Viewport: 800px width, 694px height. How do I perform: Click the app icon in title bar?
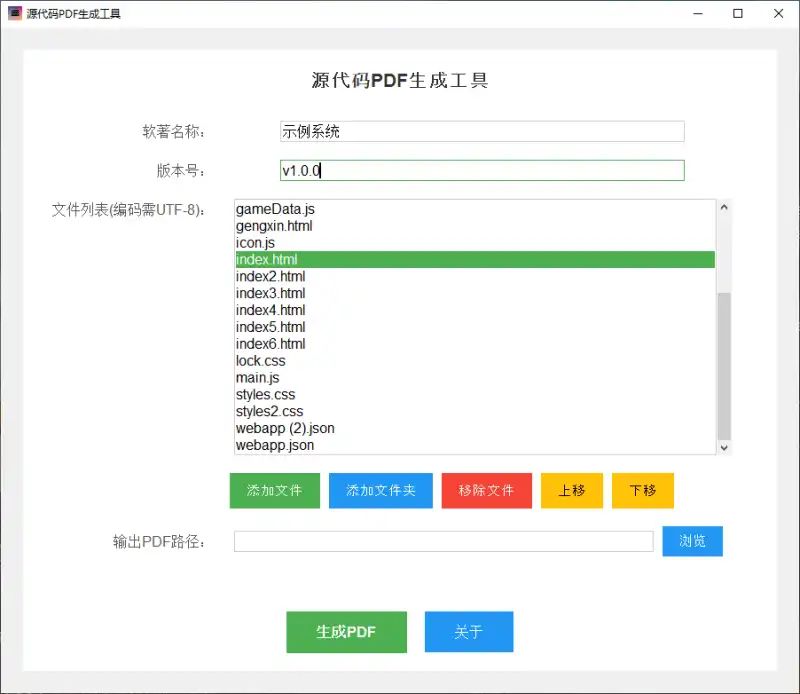[x=15, y=13]
